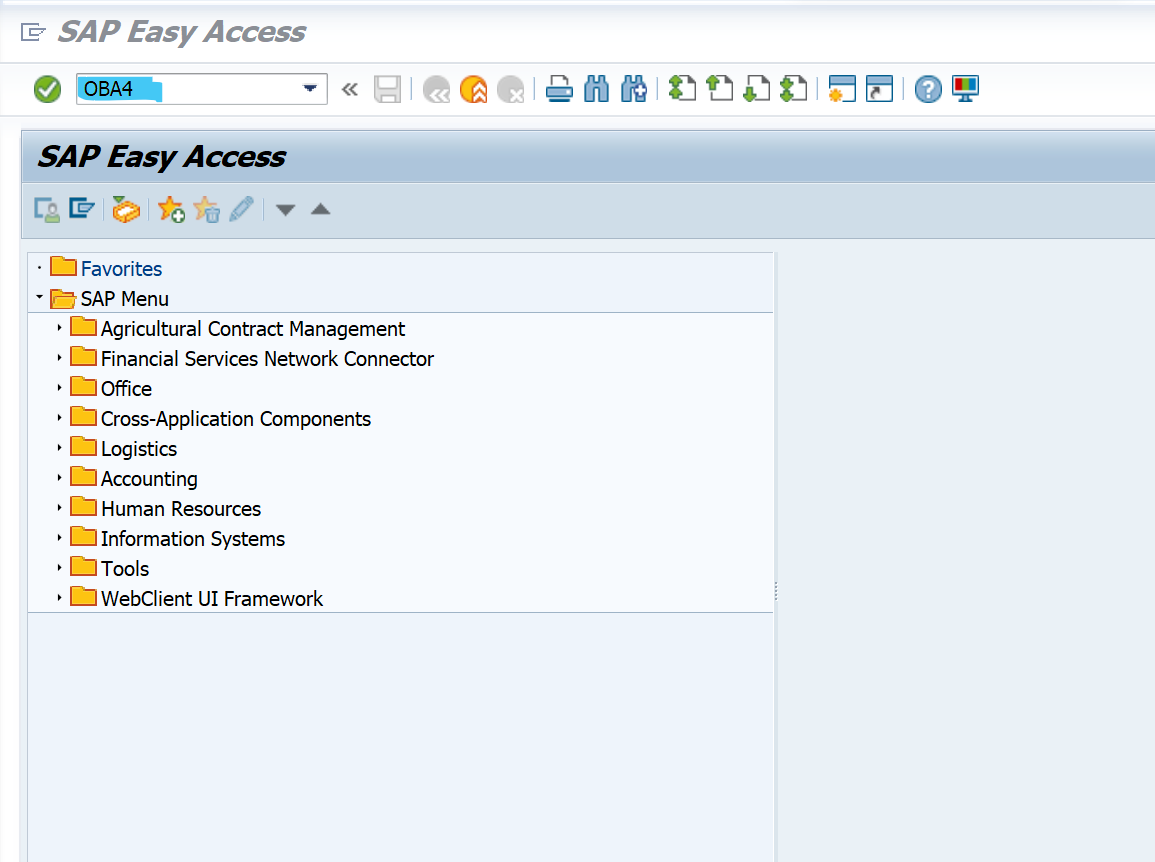Move favorite up with up-triangle icon

[x=320, y=209]
